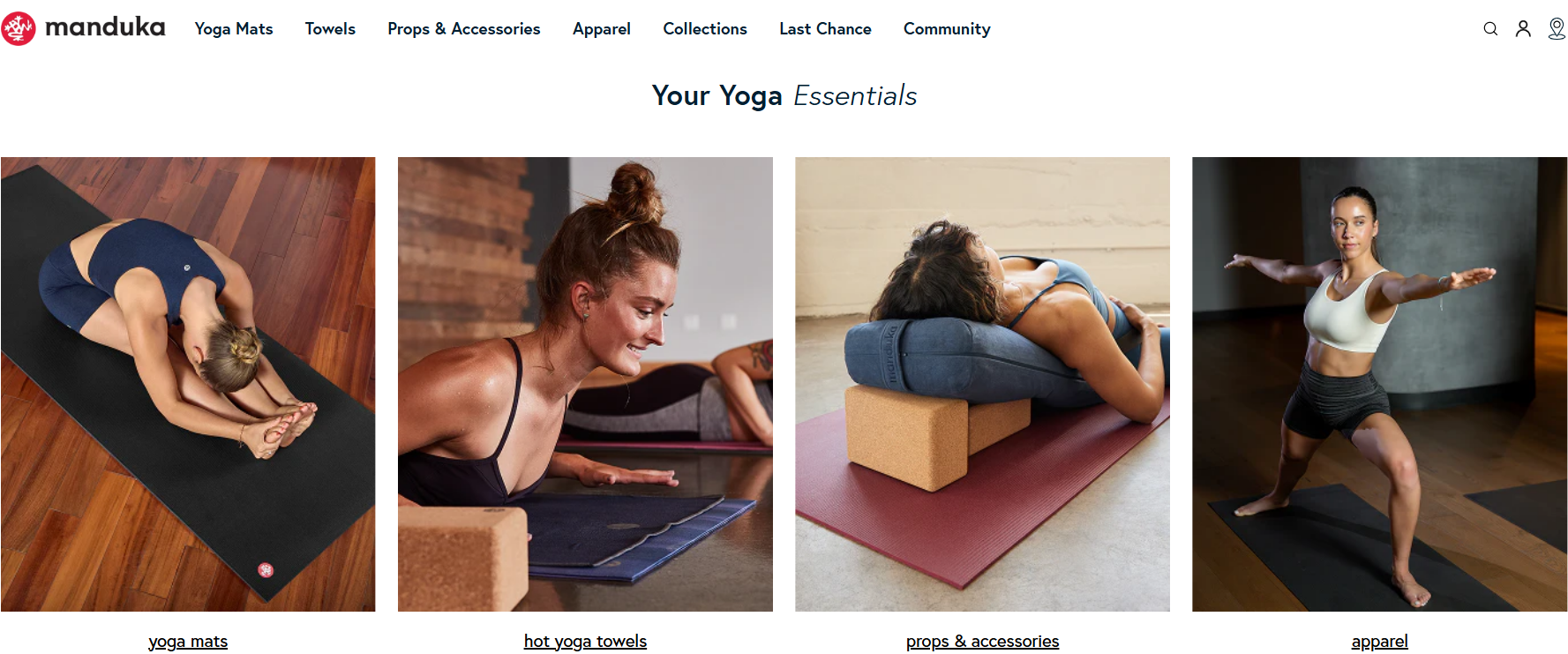Open the Props & Accessories menu
This screenshot has width=1568, height=654.
[464, 29]
